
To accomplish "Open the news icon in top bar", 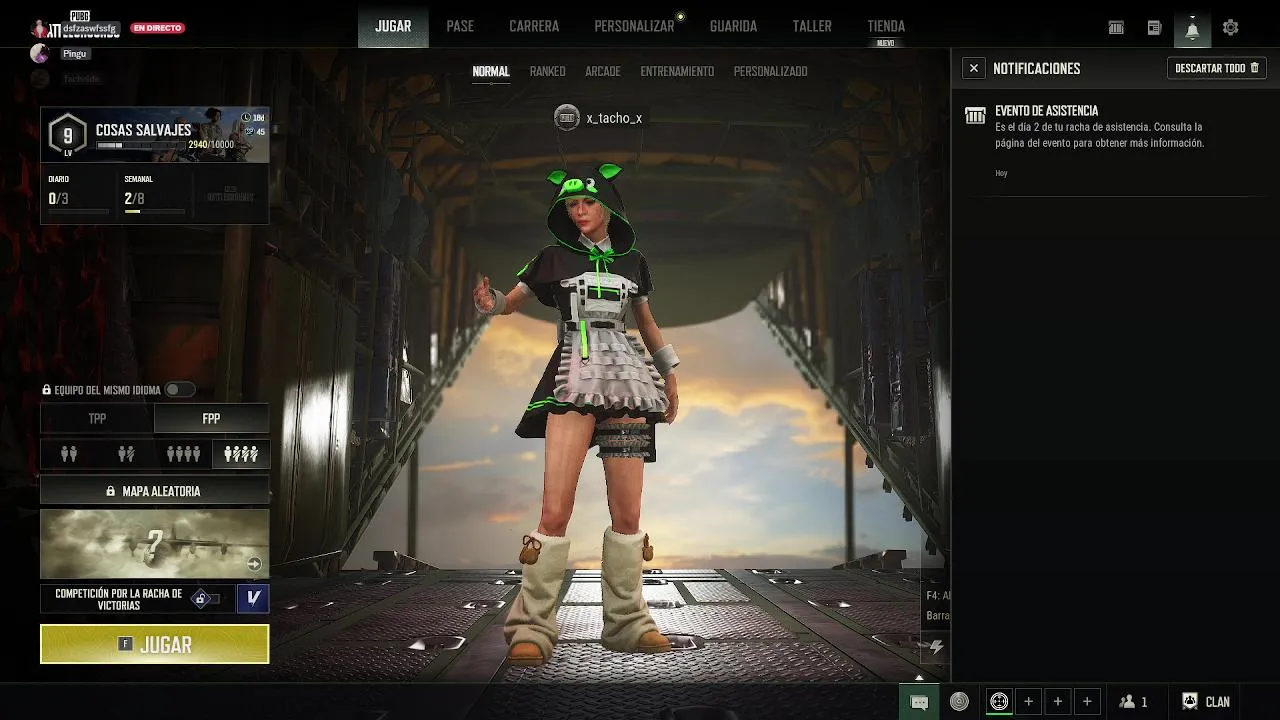I will pyautogui.click(x=1154, y=28).
